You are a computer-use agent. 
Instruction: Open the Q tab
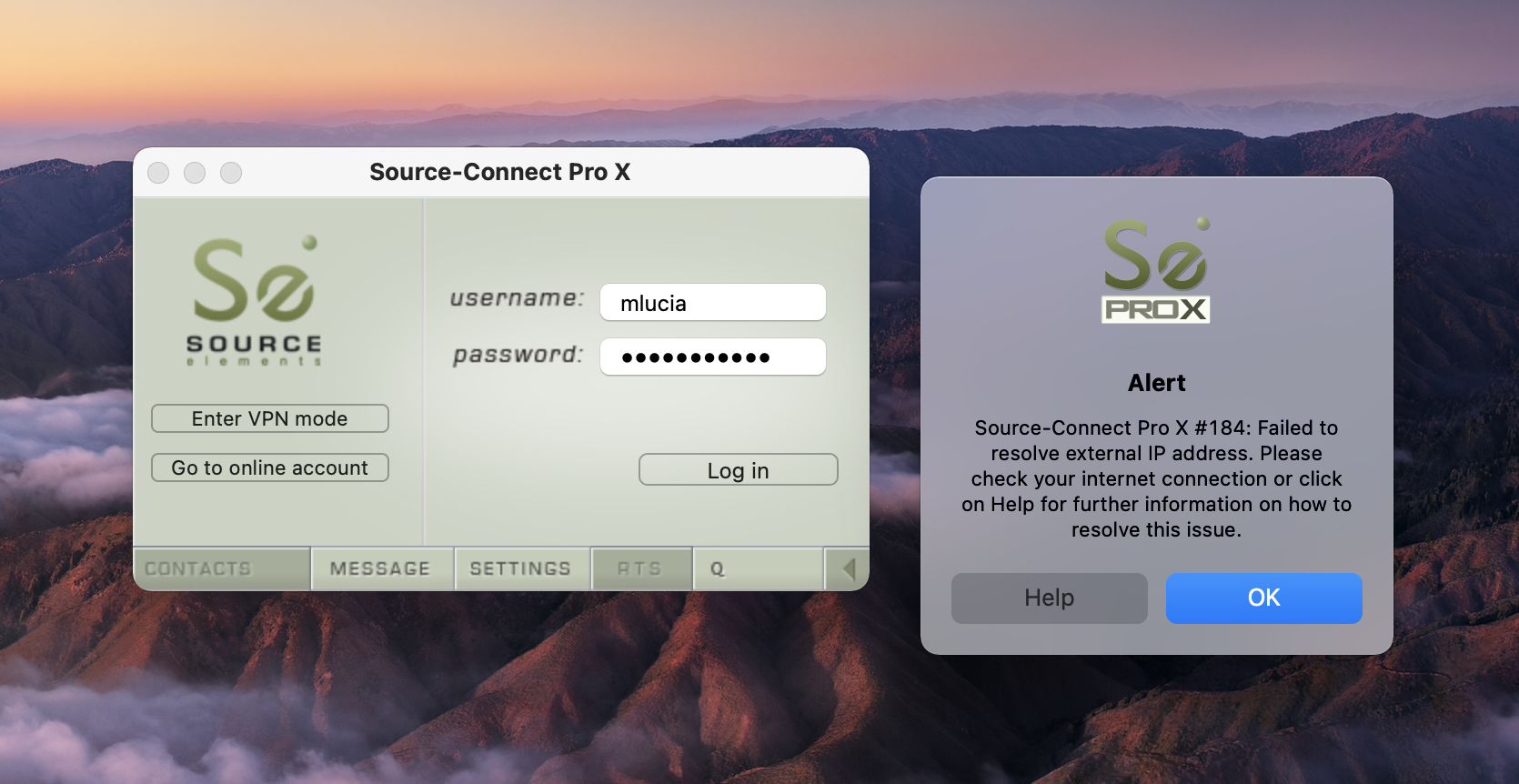718,569
